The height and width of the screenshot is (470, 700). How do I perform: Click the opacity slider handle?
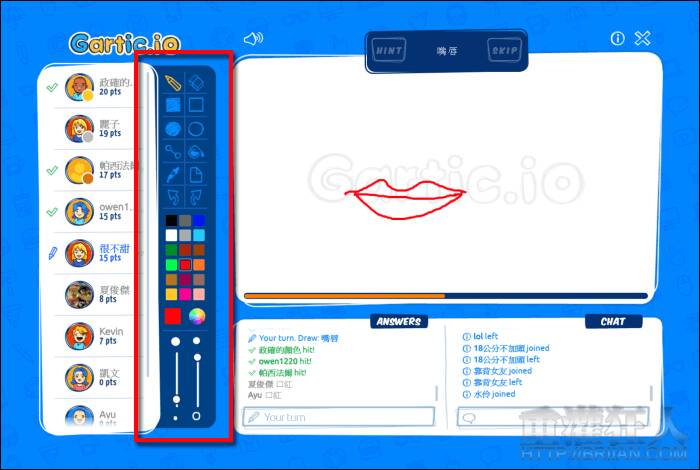197,358
